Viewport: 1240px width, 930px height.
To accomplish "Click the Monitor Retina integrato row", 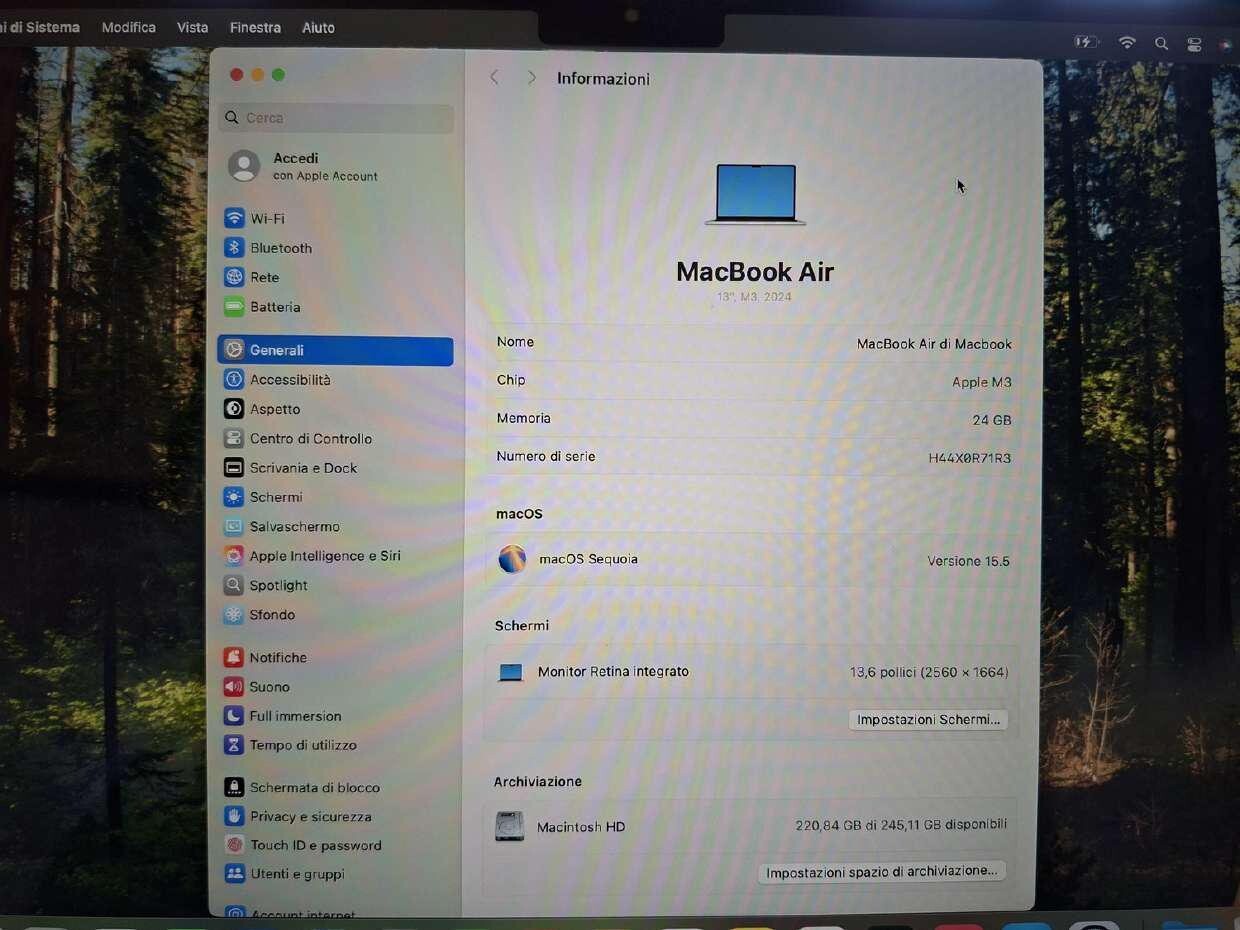I will tap(750, 672).
